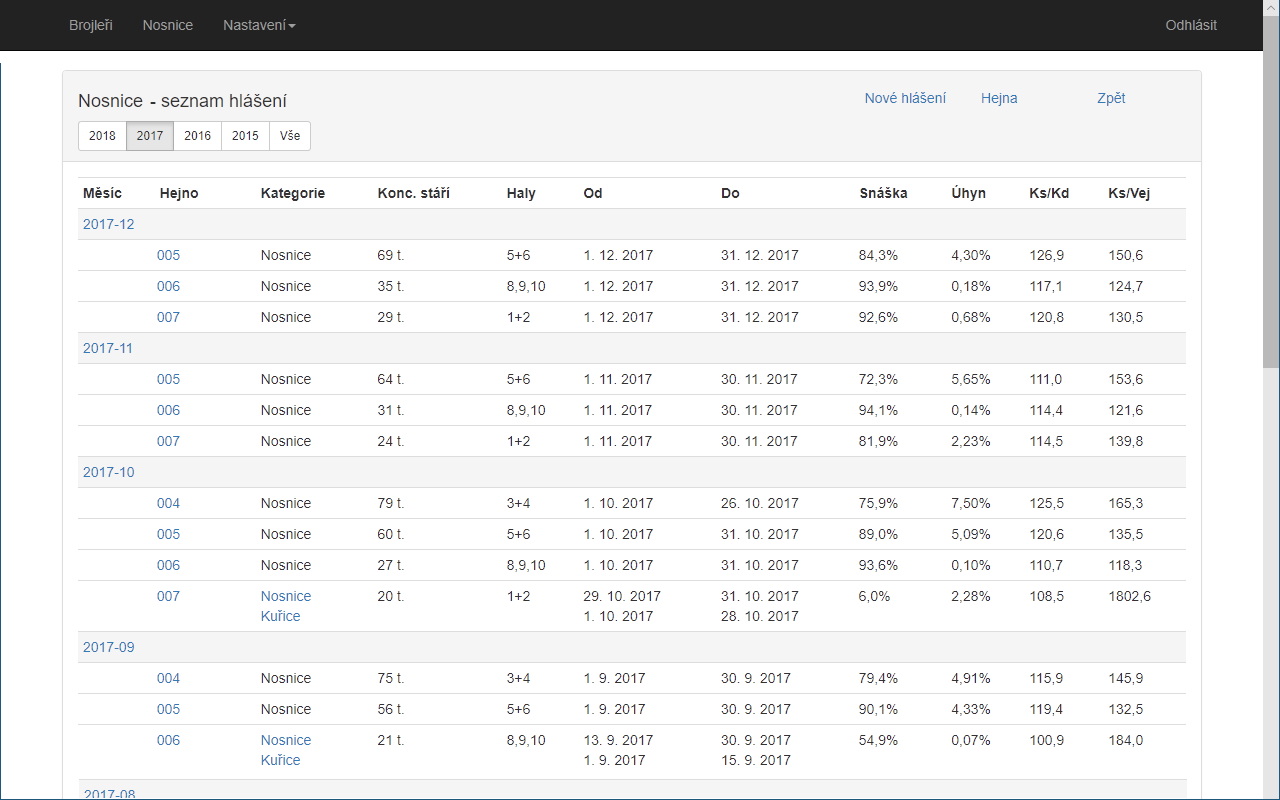Open the 2017-10 month link
Image resolution: width=1280 pixels, height=800 pixels.
point(108,472)
